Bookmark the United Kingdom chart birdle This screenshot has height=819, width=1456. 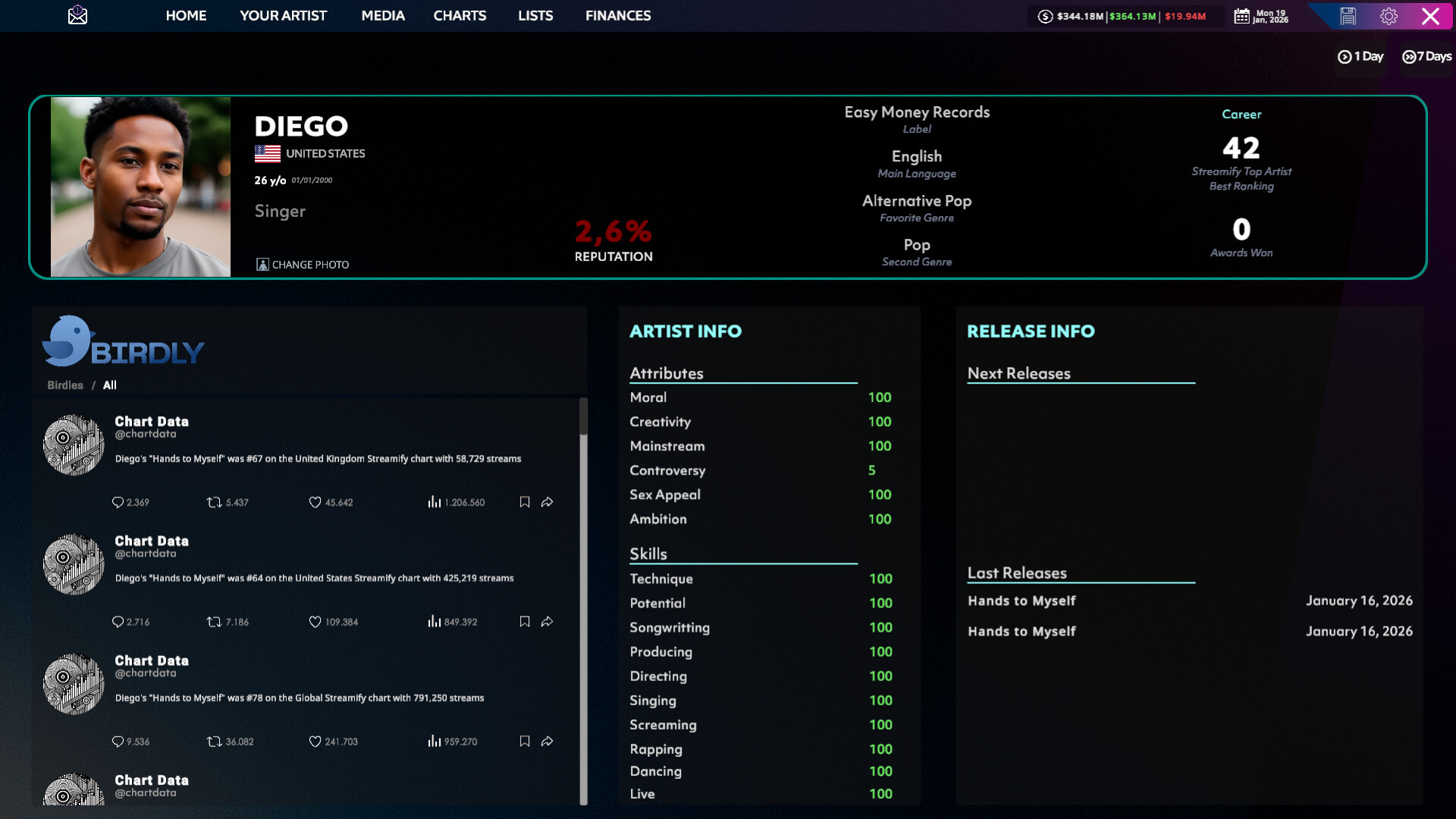click(x=524, y=502)
